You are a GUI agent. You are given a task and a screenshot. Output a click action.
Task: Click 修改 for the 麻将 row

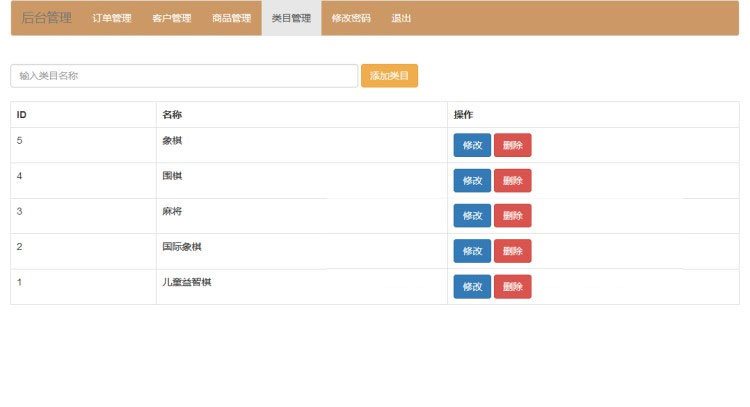[472, 215]
